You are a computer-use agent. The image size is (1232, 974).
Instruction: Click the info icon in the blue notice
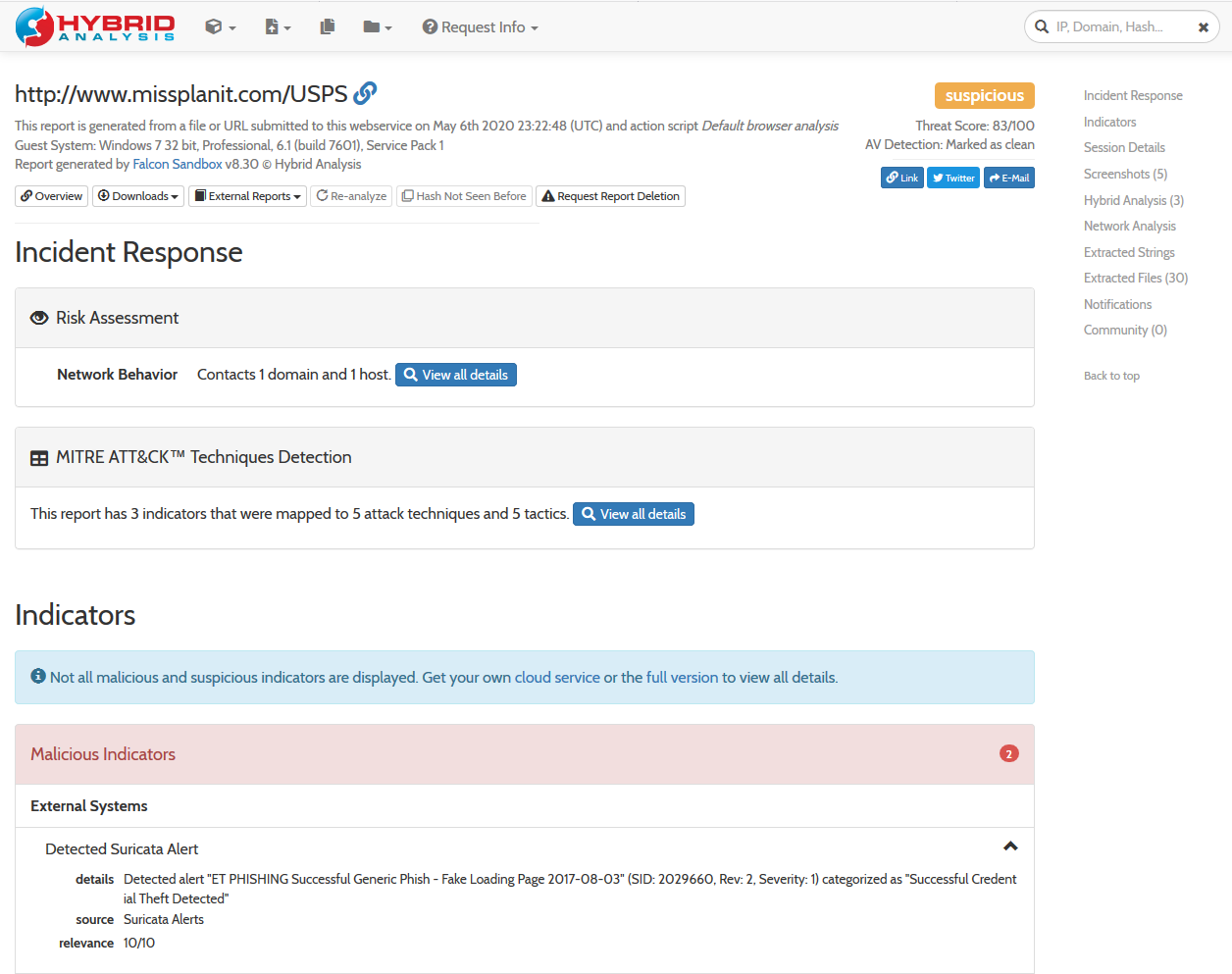[x=38, y=676]
